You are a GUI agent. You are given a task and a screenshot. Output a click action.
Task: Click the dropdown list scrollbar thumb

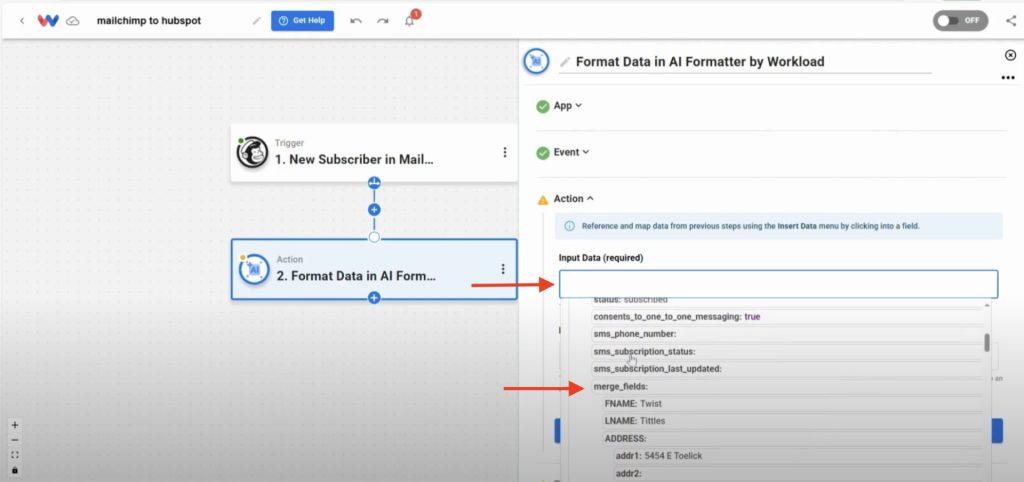[987, 342]
